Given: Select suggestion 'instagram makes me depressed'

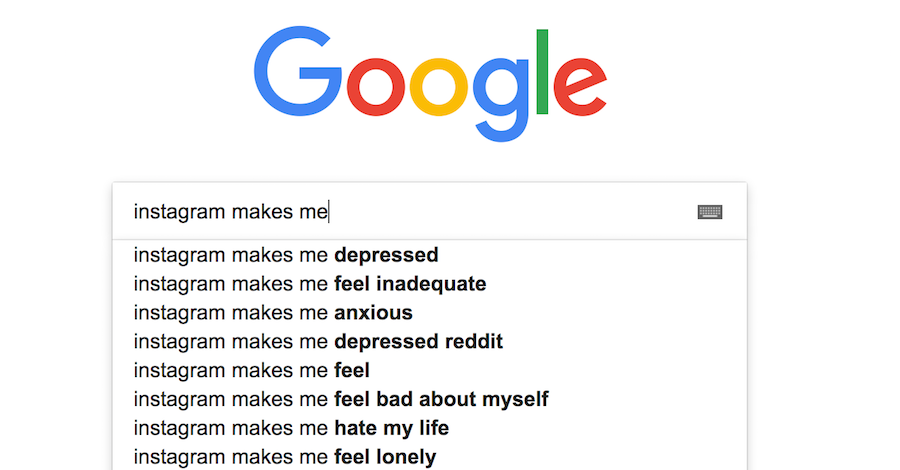Looking at the screenshot, I should click(430, 255).
